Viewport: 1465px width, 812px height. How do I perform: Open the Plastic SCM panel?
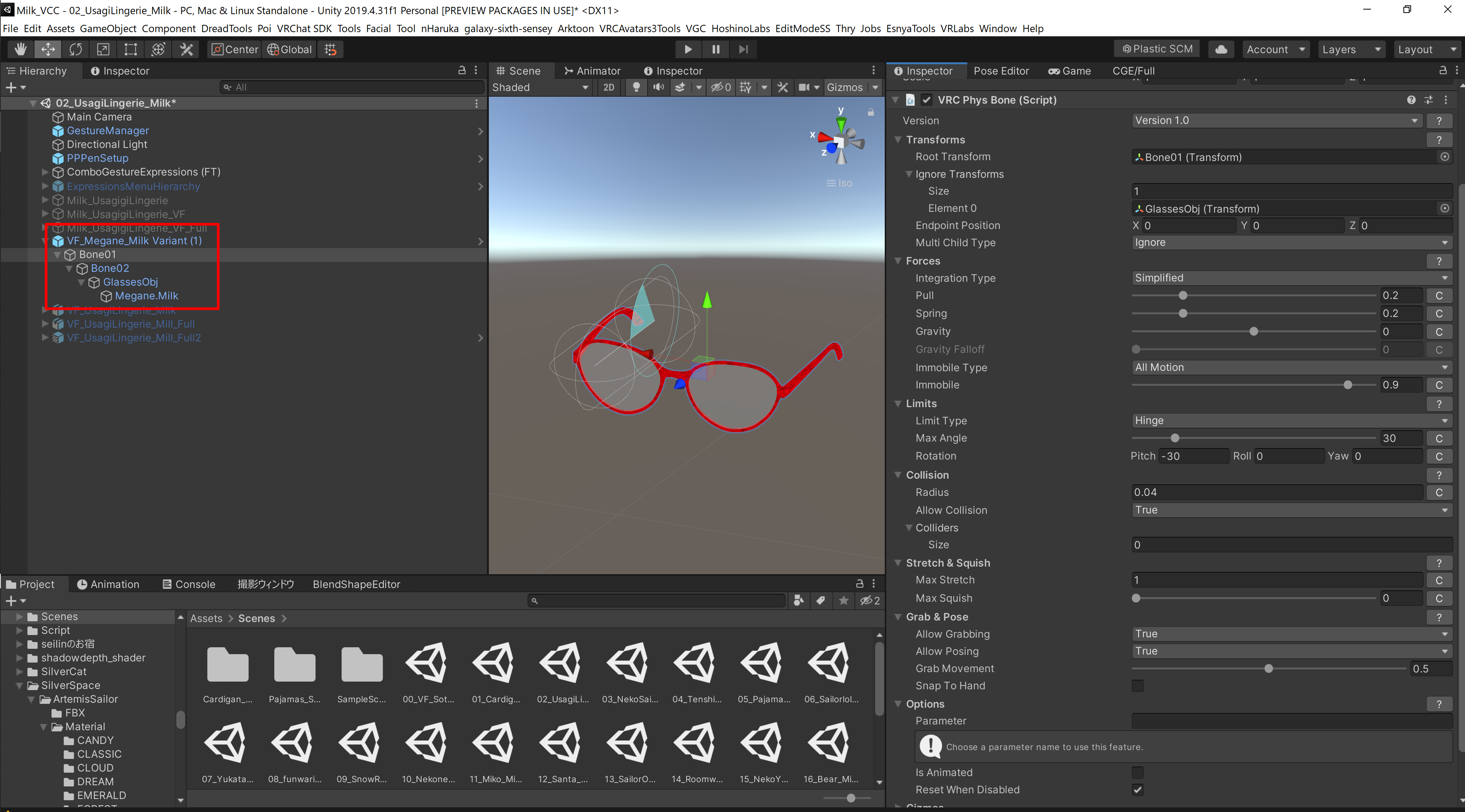pos(1156,49)
